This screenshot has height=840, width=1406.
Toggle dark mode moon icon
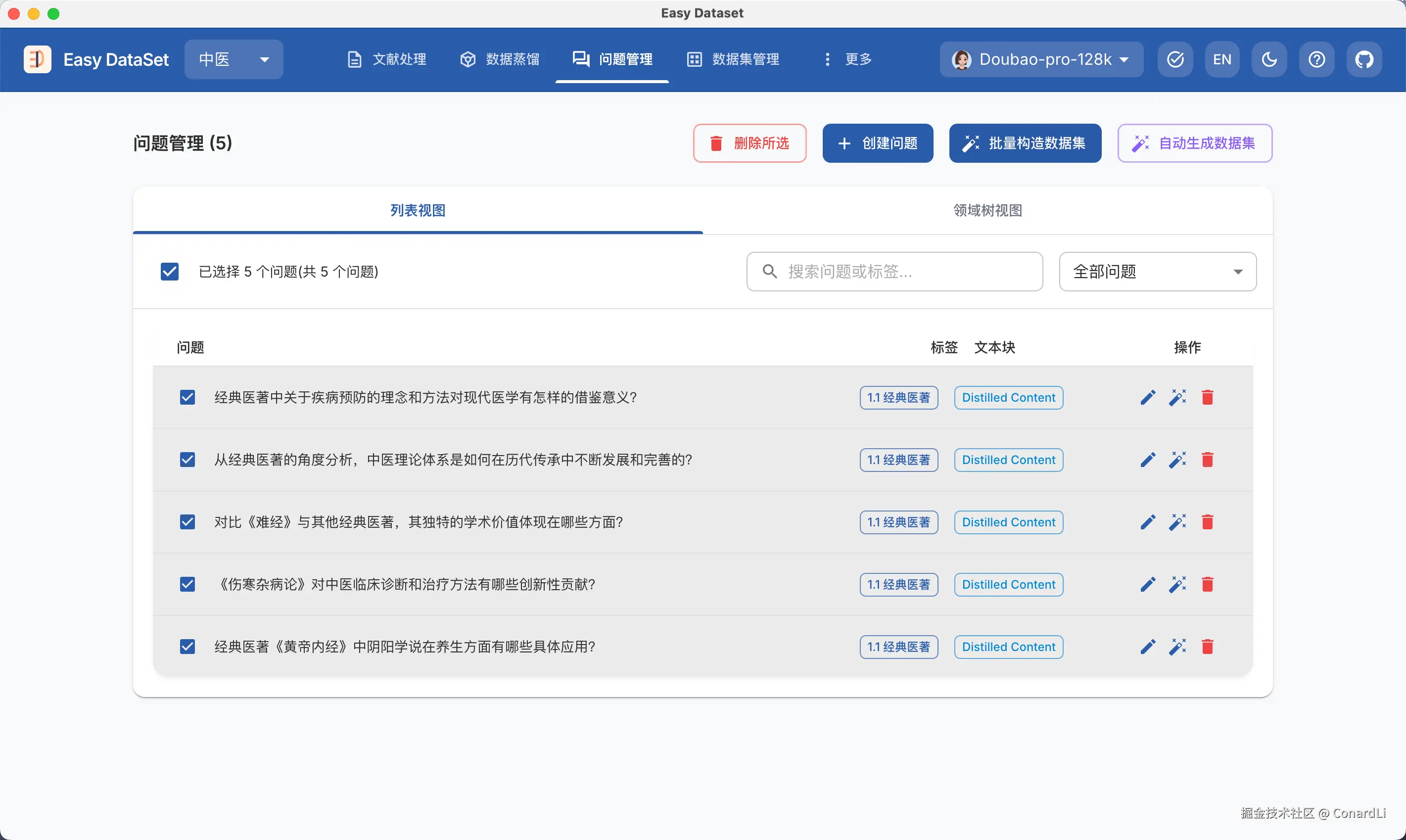click(x=1269, y=59)
